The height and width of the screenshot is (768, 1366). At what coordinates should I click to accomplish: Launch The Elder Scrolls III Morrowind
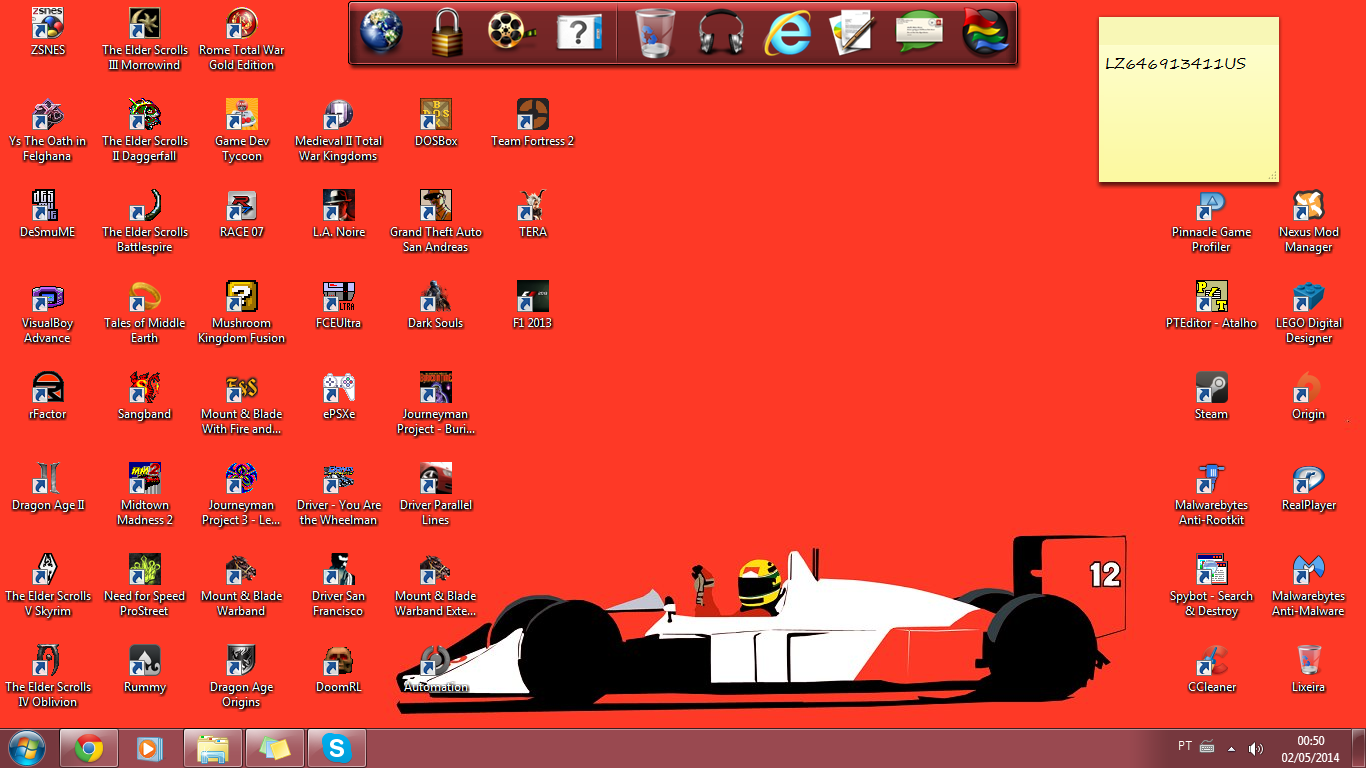pyautogui.click(x=145, y=23)
